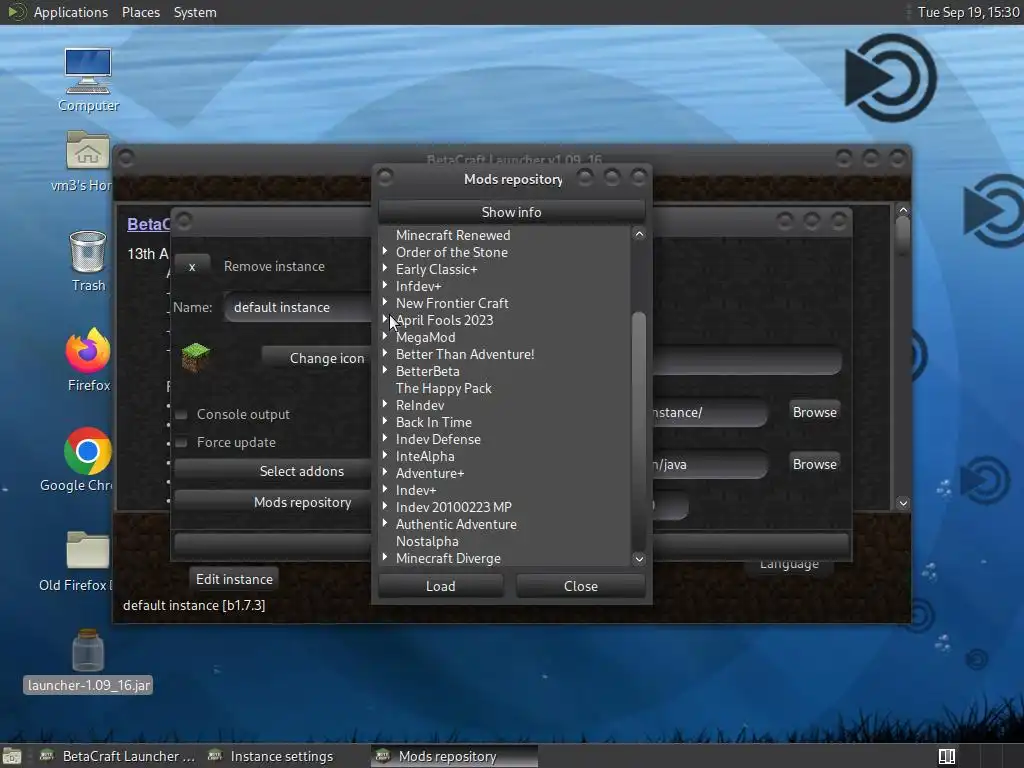Select Authentic Adventure entry
This screenshot has height=768, width=1024.
click(x=456, y=524)
